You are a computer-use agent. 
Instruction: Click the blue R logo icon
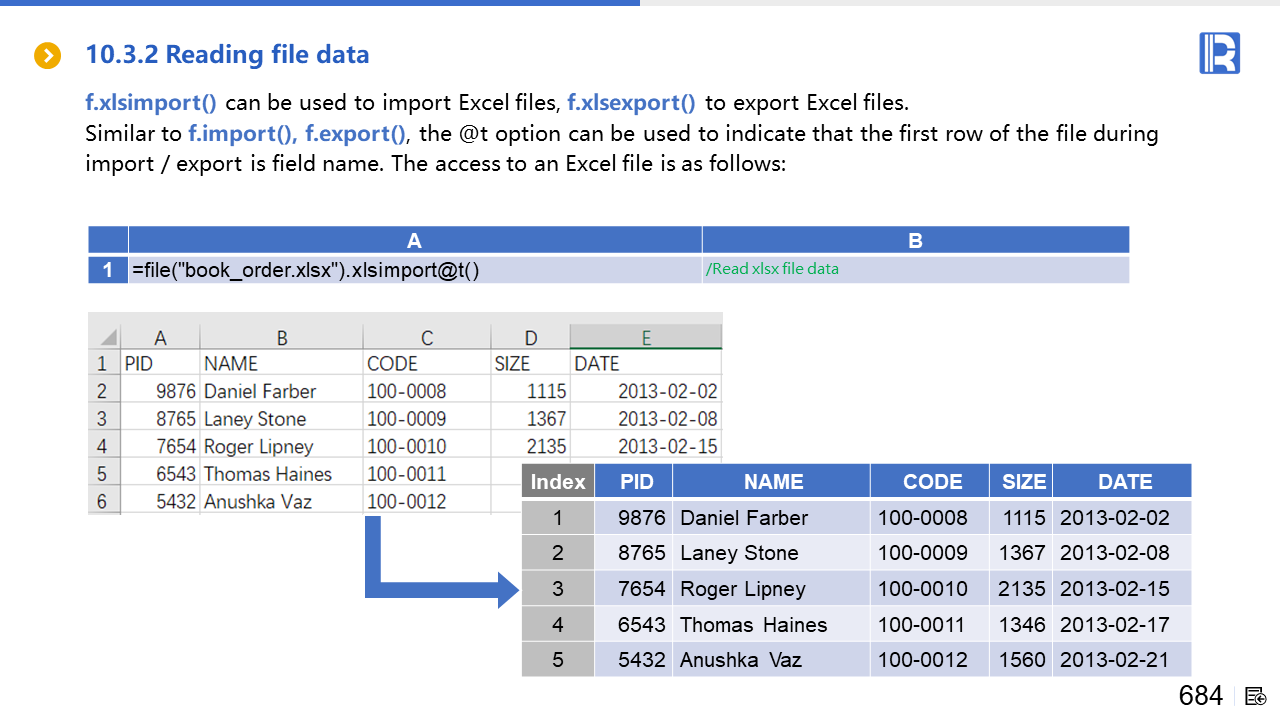point(1219,53)
